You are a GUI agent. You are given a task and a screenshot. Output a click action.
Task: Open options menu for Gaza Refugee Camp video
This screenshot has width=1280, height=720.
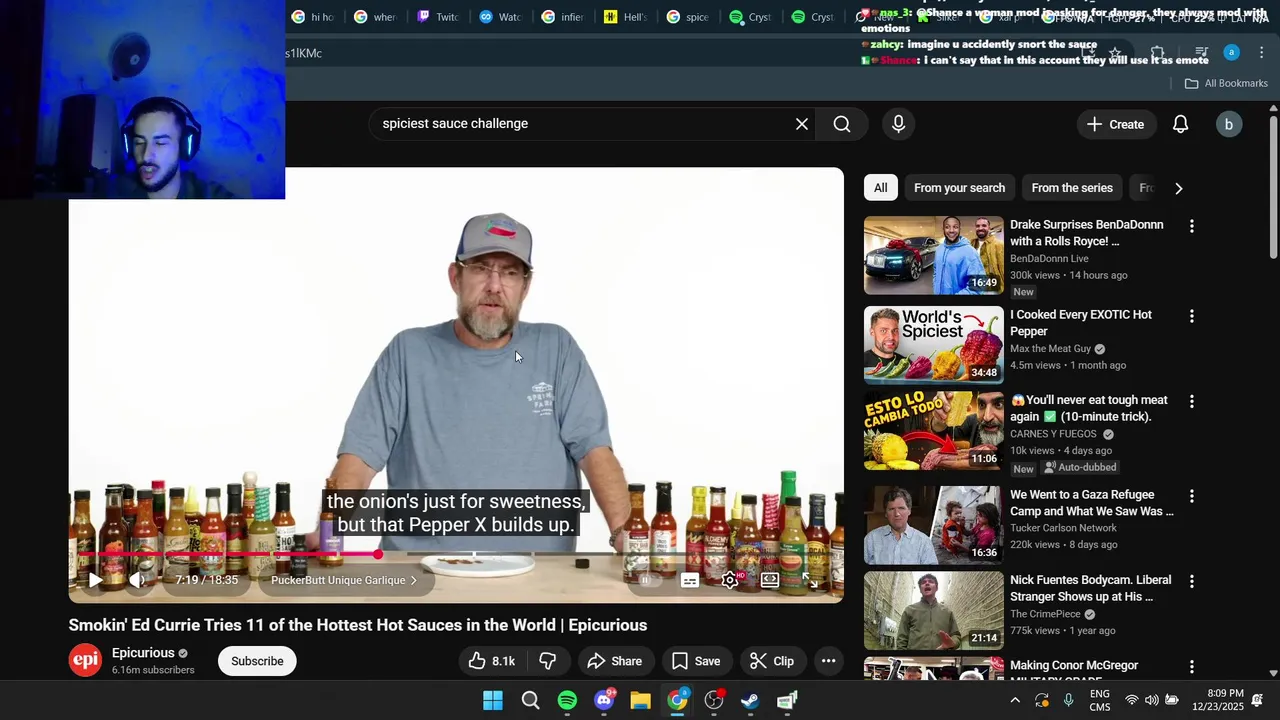[1191, 497]
